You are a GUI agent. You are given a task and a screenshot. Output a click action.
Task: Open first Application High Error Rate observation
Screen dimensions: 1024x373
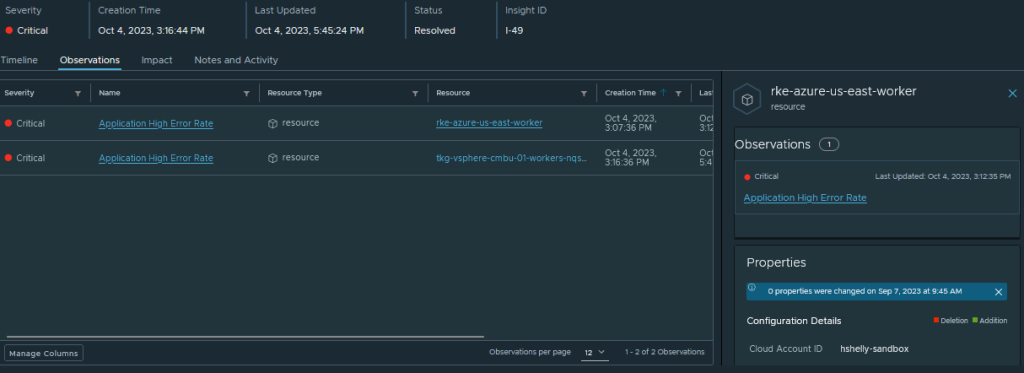[x=156, y=123]
